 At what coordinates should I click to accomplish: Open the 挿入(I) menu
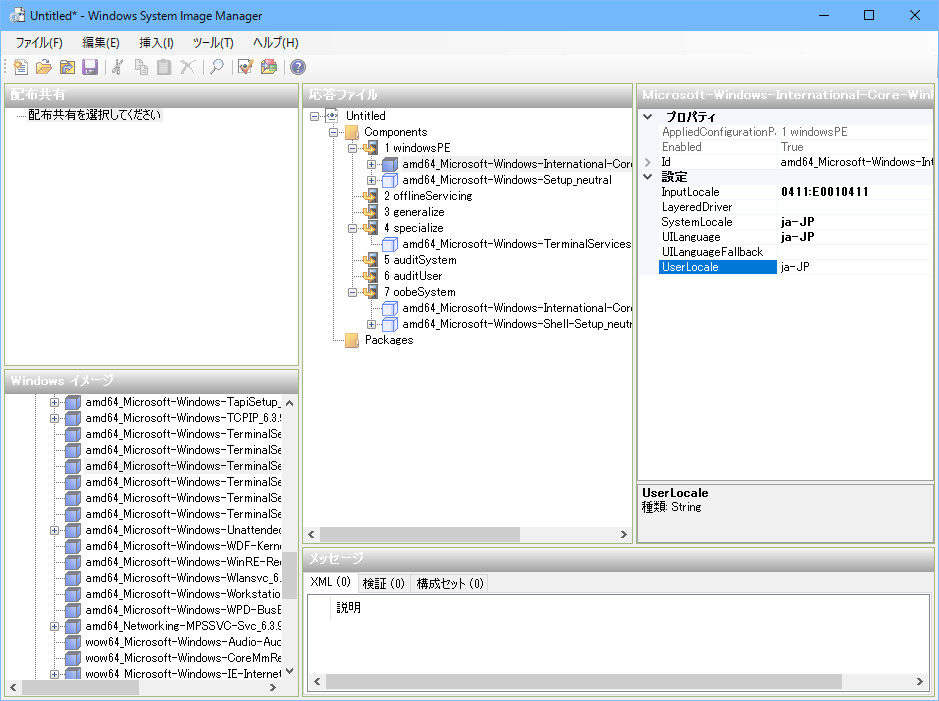point(156,43)
